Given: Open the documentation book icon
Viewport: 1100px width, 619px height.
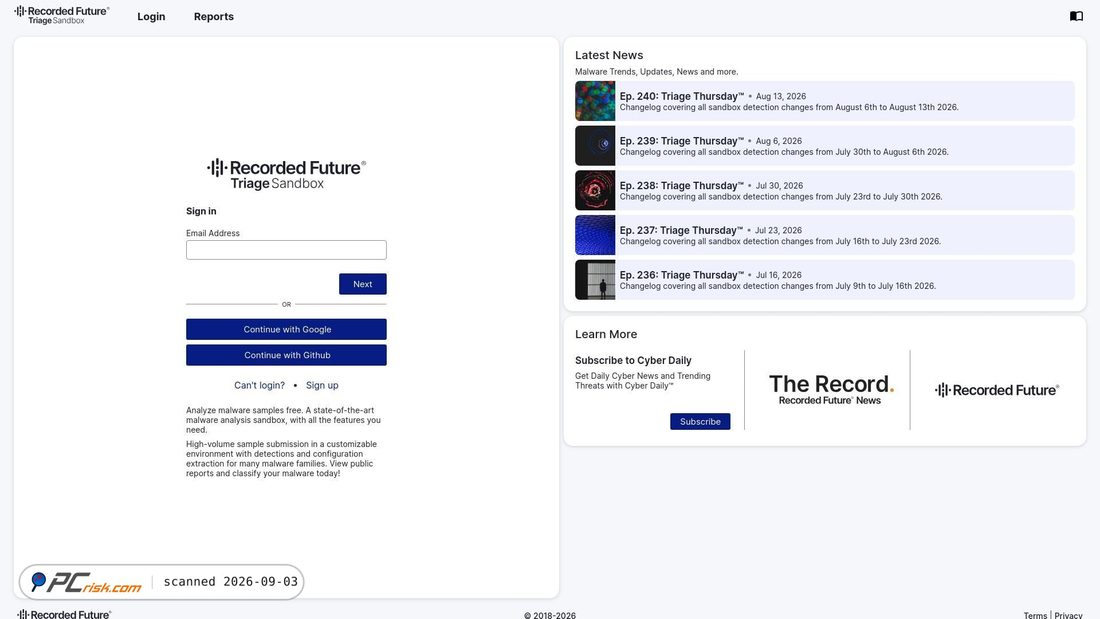Looking at the screenshot, I should coord(1076,16).
